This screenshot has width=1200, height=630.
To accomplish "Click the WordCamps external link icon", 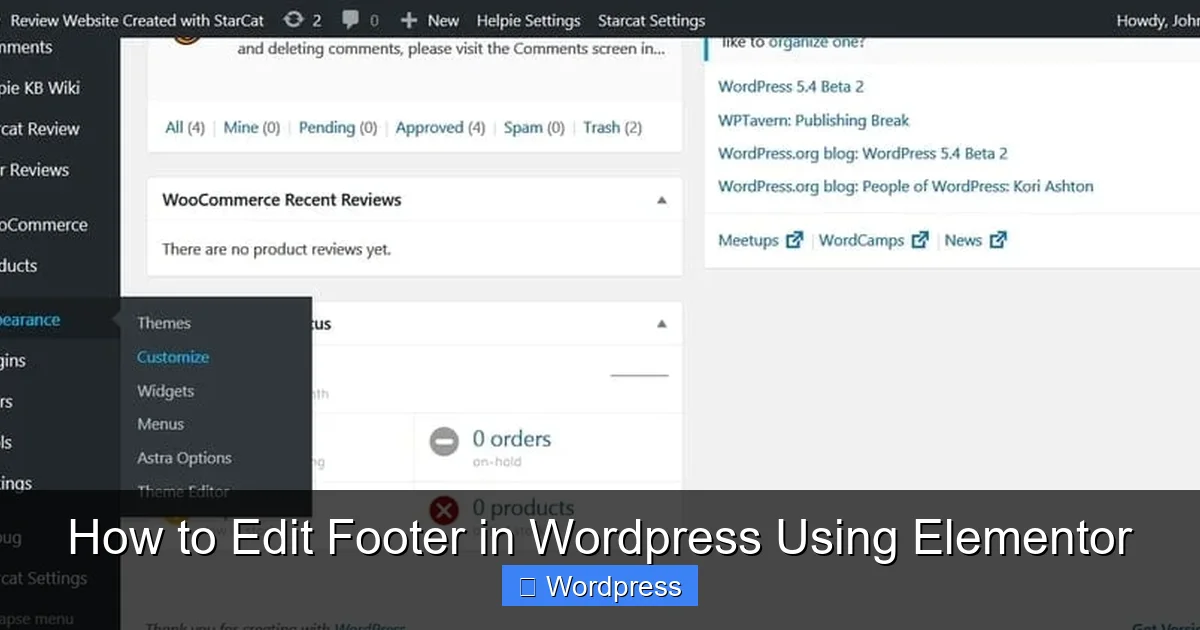I will tap(919, 239).
